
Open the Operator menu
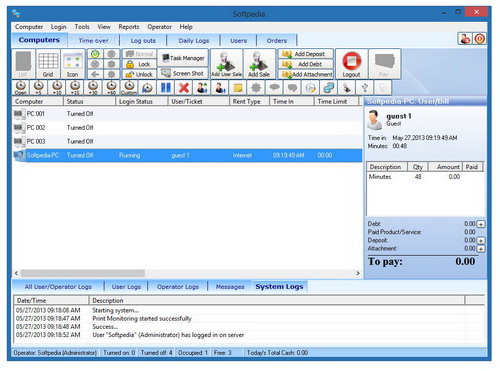[x=159, y=27]
